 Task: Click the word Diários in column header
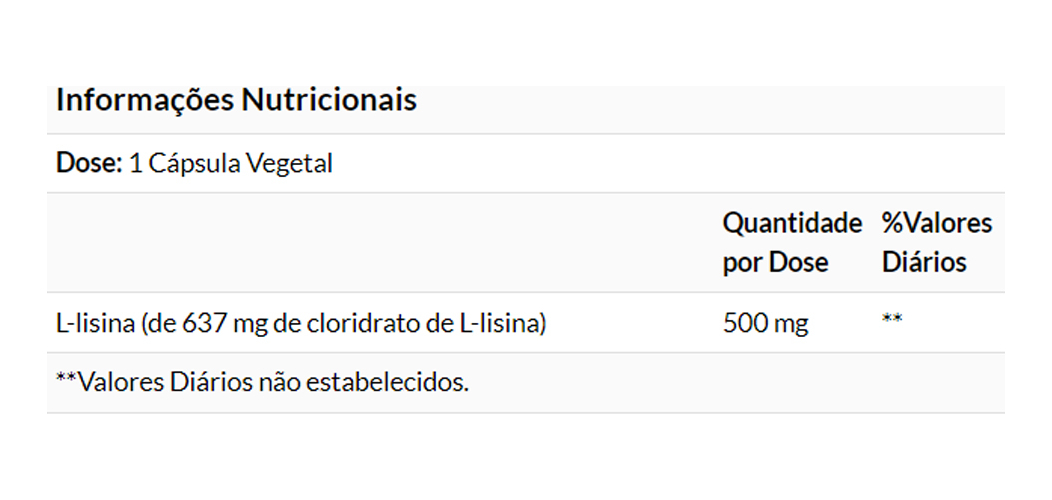(924, 262)
